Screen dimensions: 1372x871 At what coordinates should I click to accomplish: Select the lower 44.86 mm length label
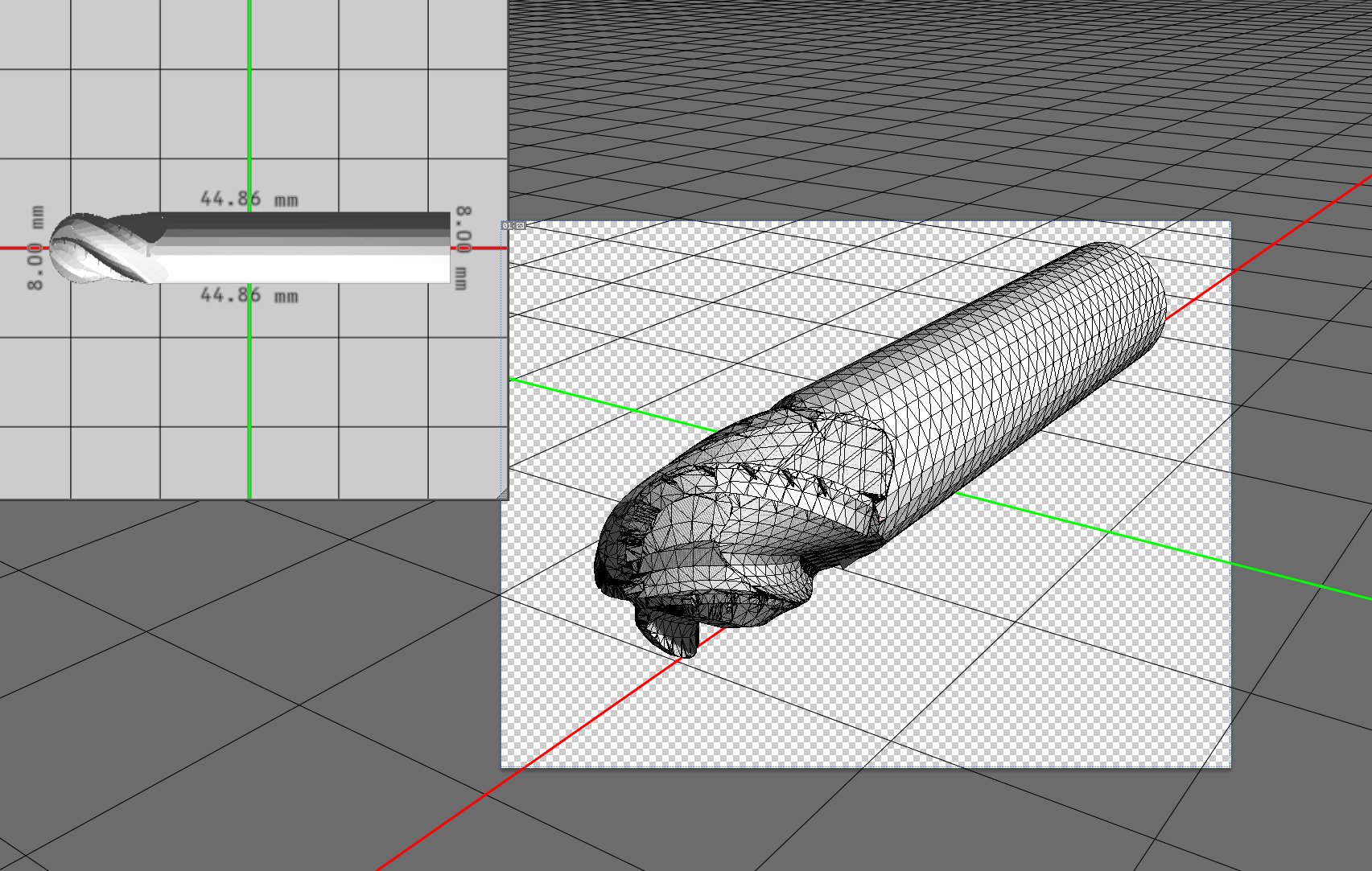249,295
